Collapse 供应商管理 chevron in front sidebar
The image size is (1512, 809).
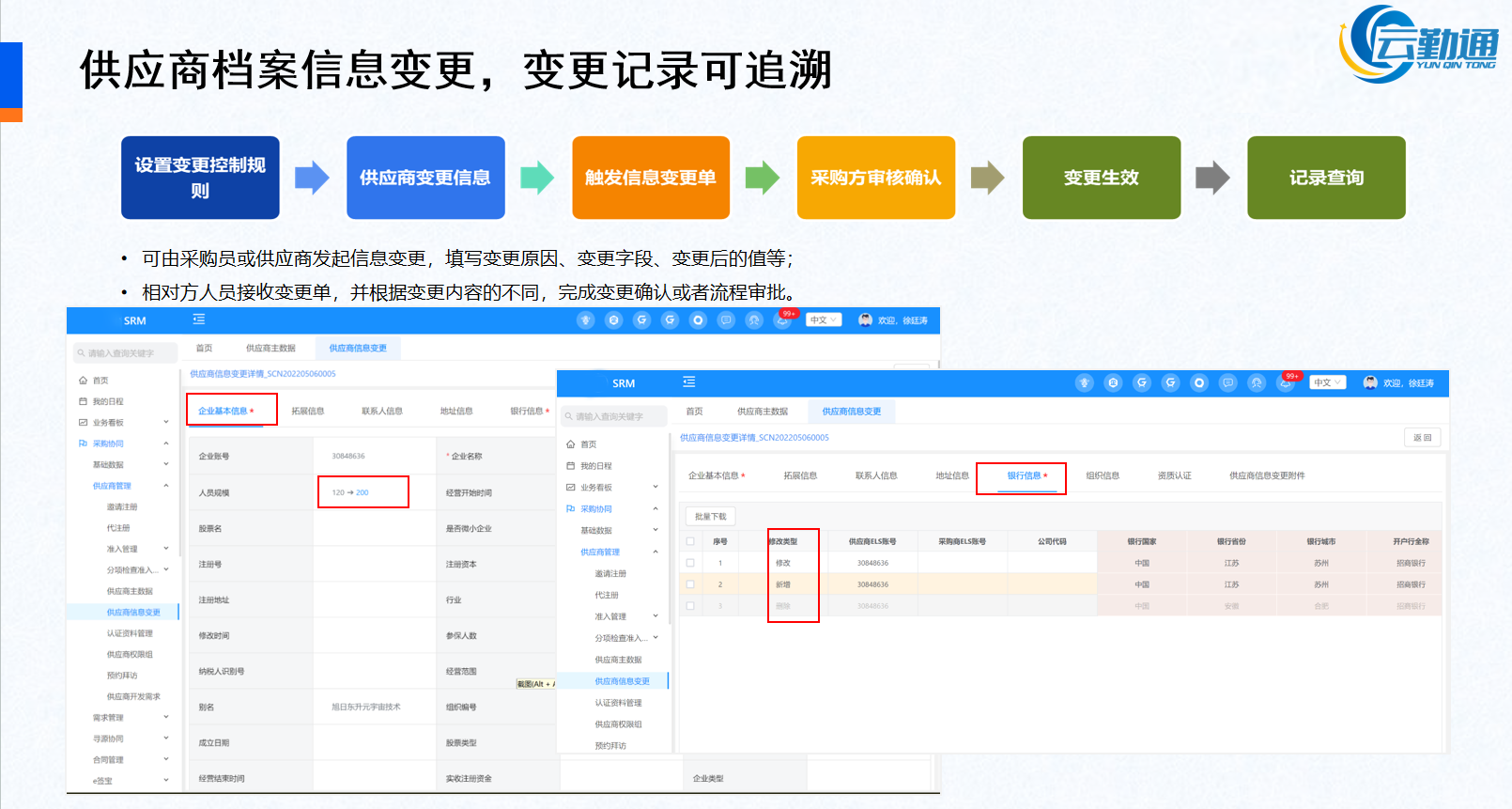click(656, 552)
